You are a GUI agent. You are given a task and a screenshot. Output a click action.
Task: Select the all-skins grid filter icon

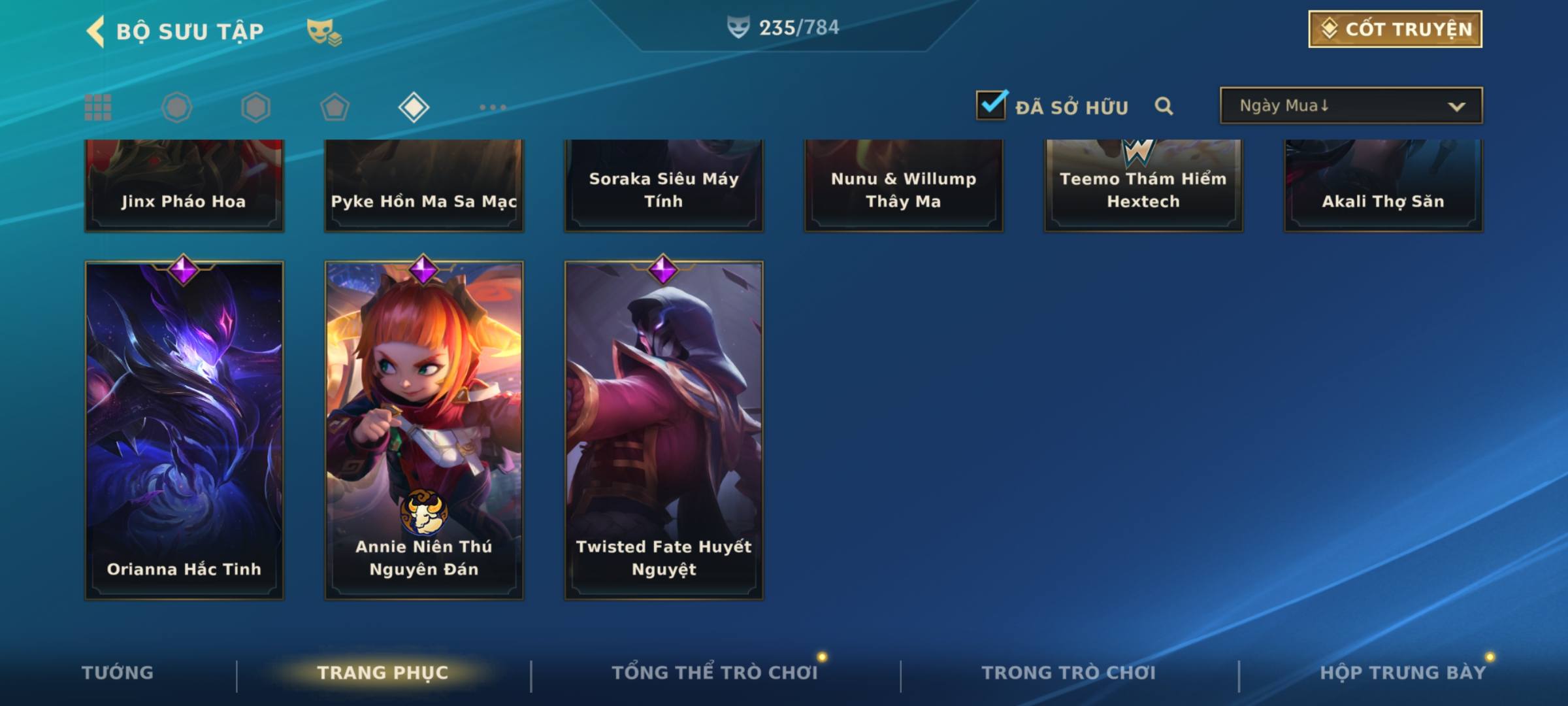(98, 107)
